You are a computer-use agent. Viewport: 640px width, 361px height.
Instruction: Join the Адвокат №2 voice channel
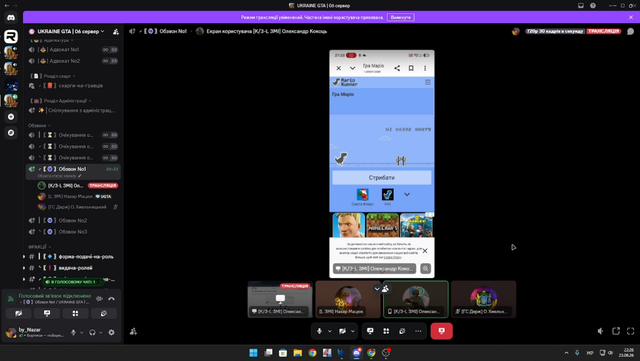[73, 61]
